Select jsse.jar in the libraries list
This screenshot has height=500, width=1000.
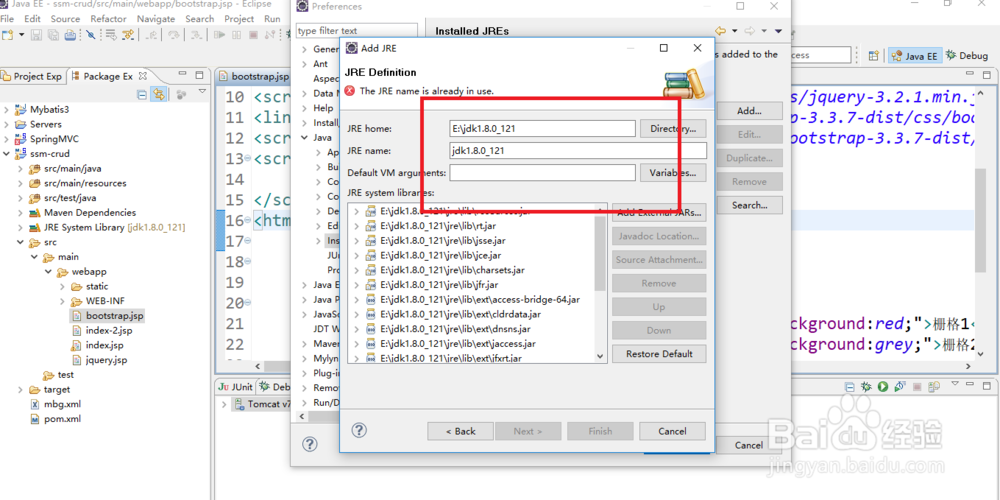pyautogui.click(x=443, y=240)
